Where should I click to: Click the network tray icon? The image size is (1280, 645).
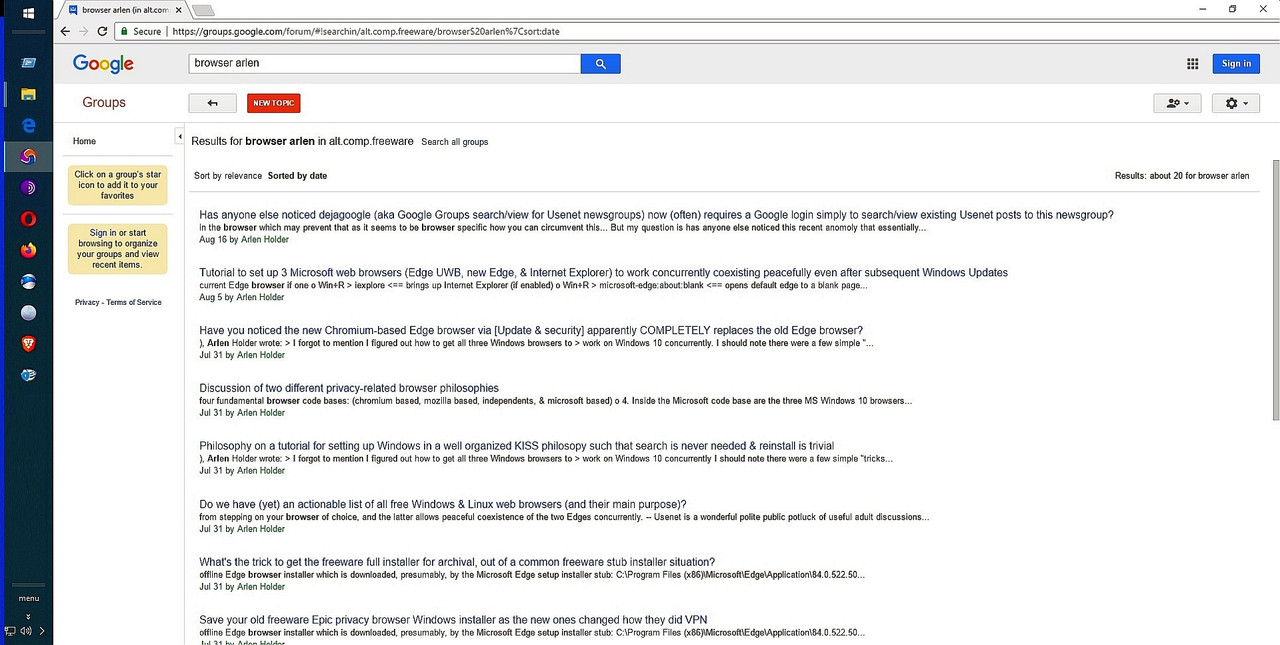[x=10, y=631]
